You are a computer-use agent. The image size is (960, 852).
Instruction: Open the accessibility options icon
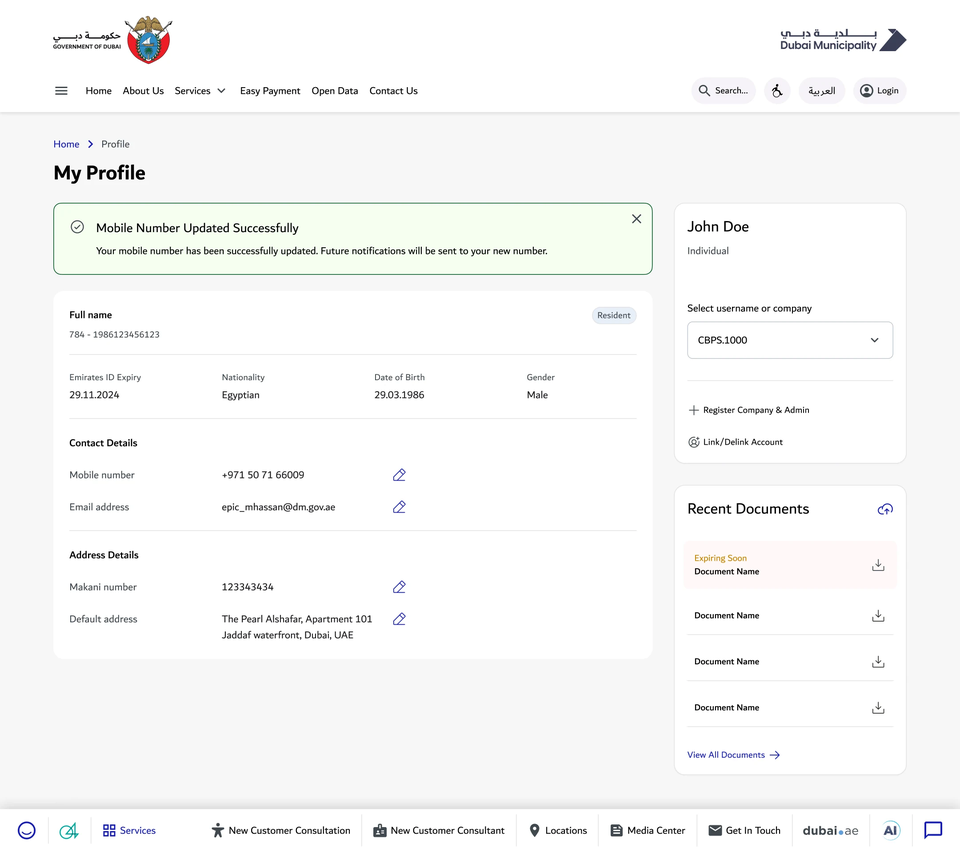(777, 91)
